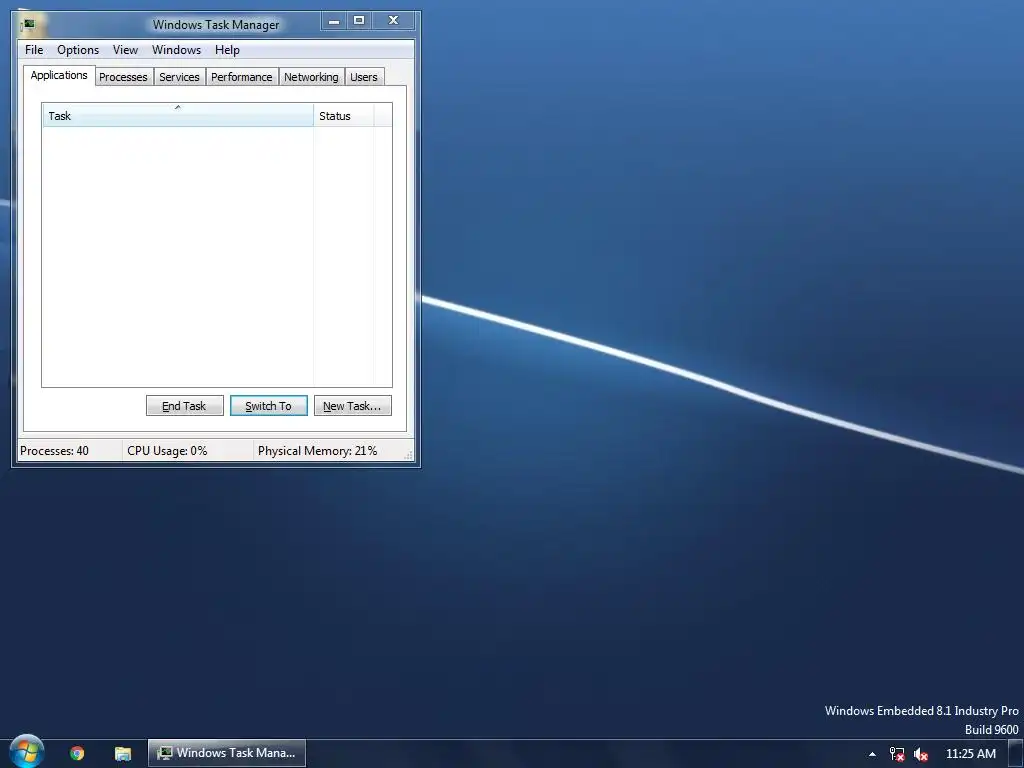Click the Physical Memory: 21% status text
The height and width of the screenshot is (768, 1024).
[x=317, y=451]
